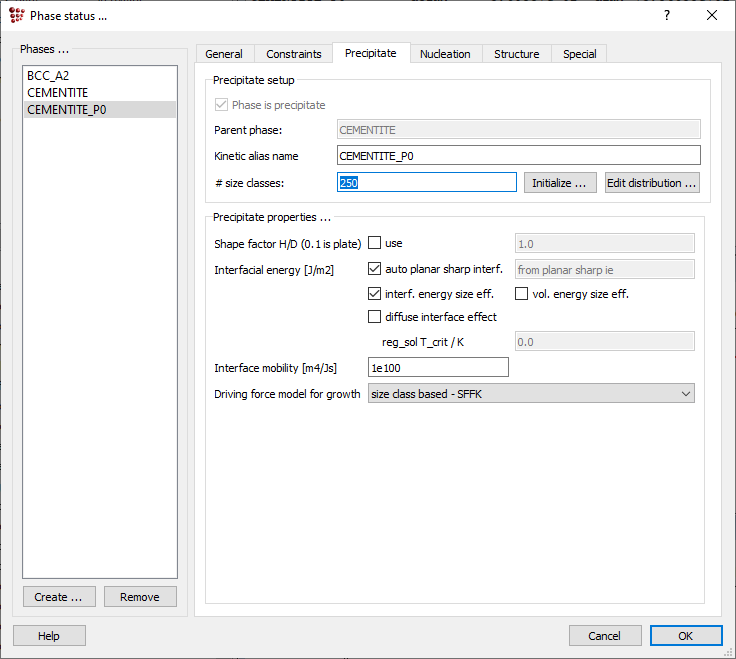Toggle interf. energy size eff. checkbox

[375, 294]
